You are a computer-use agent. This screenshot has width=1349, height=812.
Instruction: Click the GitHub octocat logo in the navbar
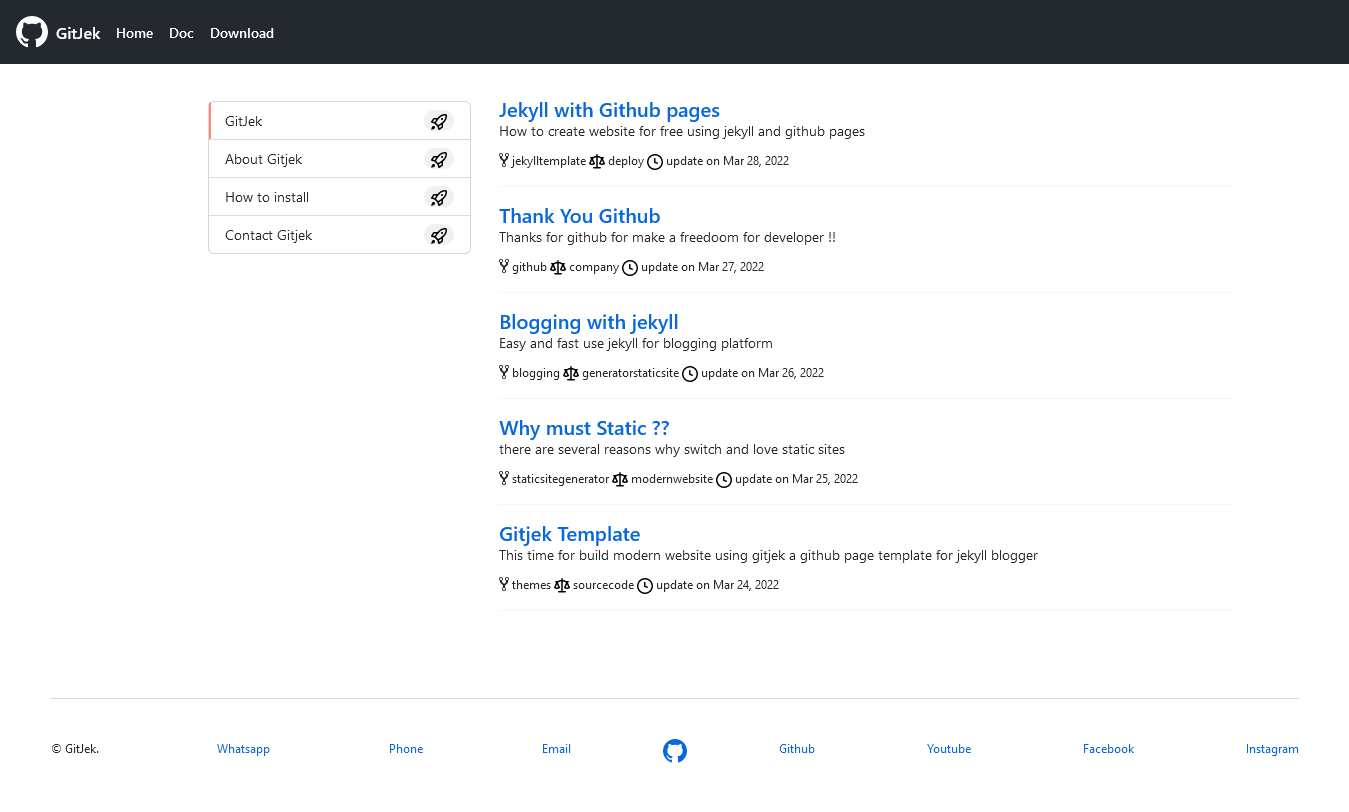[31, 31]
